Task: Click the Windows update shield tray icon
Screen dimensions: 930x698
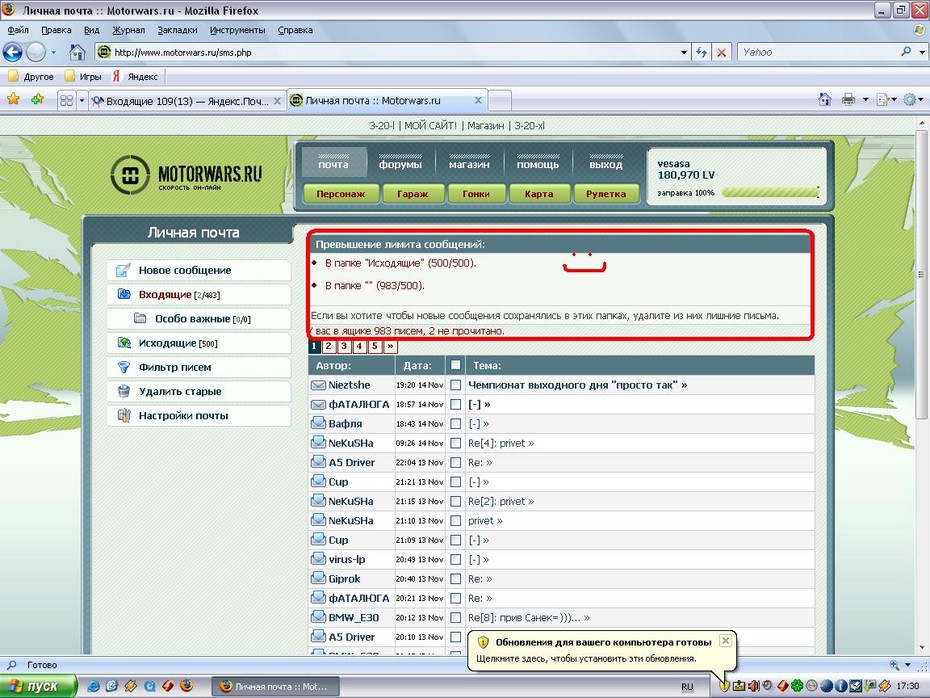Action: pos(724,686)
